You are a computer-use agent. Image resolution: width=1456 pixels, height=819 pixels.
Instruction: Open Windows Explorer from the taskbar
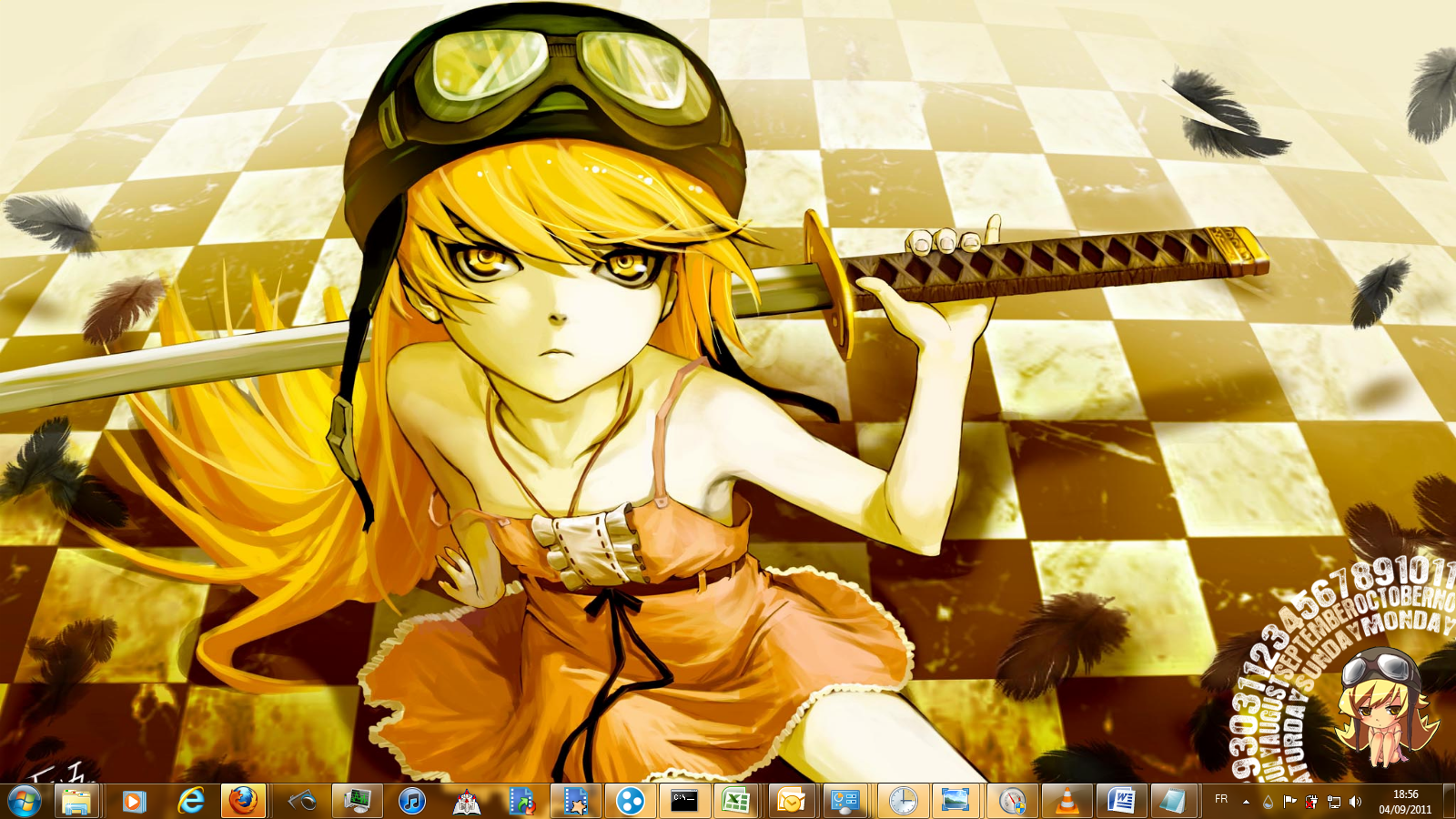(77, 801)
